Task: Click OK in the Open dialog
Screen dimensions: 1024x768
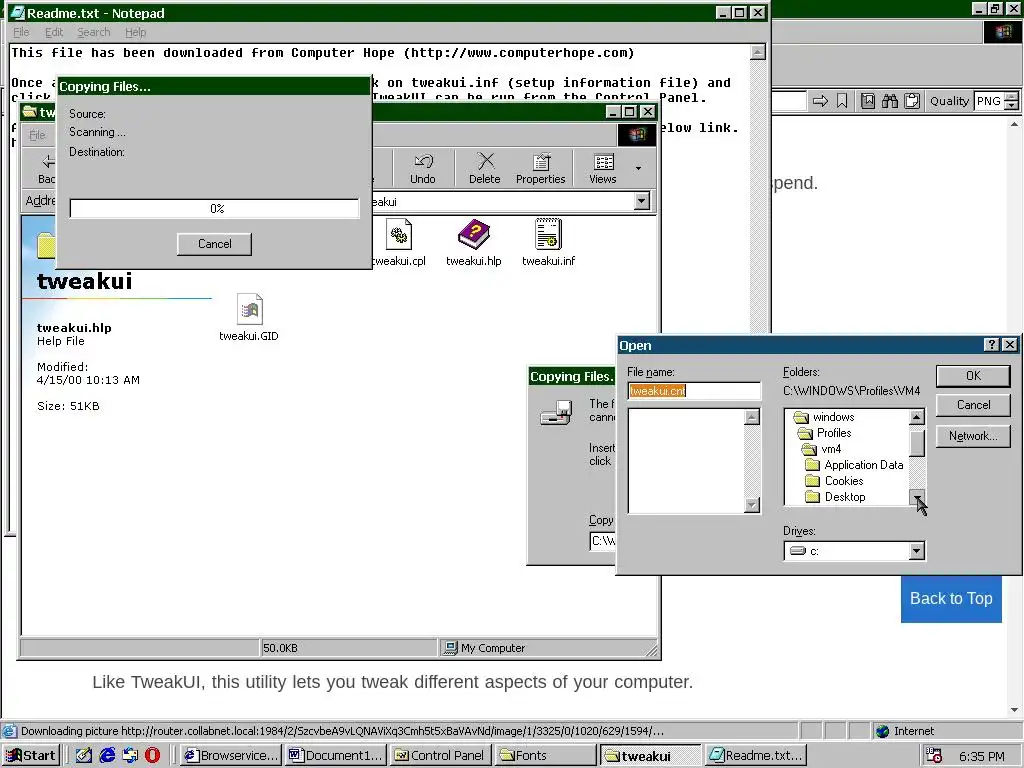Action: click(x=973, y=376)
